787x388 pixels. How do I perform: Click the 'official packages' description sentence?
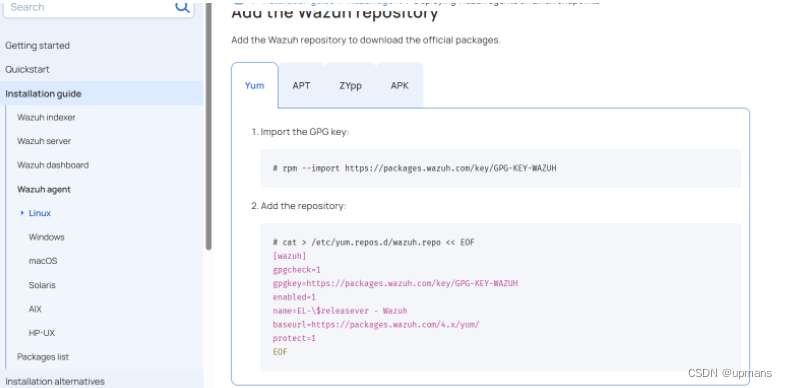[366, 40]
